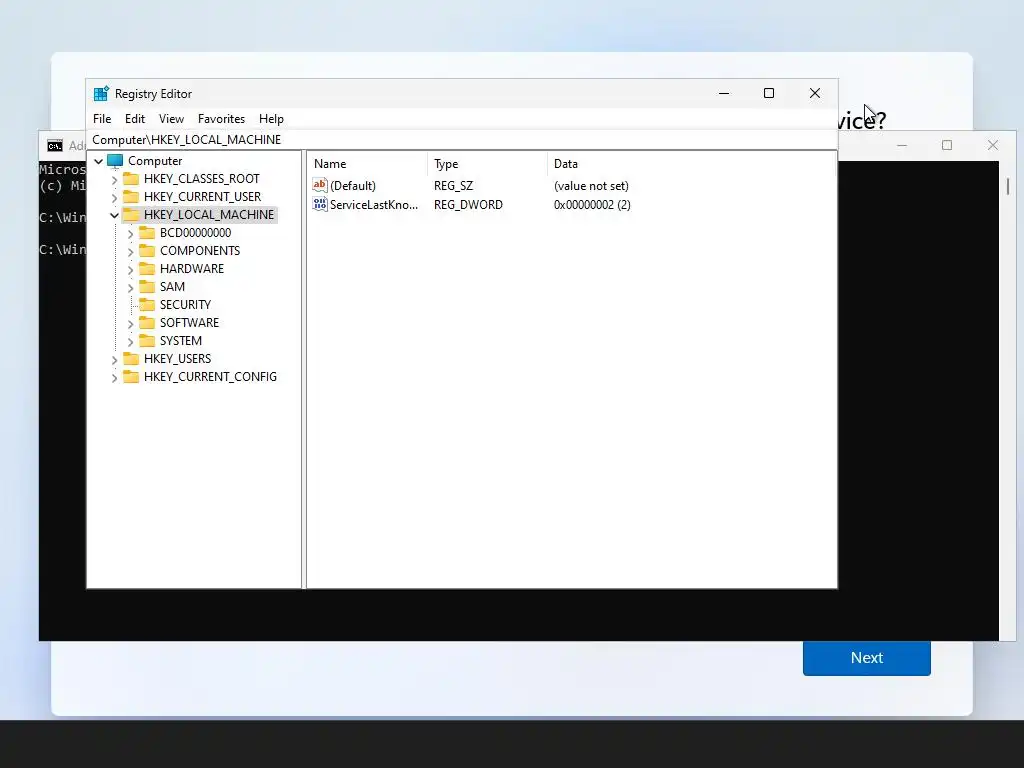Image resolution: width=1024 pixels, height=768 pixels.
Task: Click the HARDWARE folder icon
Action: pyautogui.click(x=148, y=268)
